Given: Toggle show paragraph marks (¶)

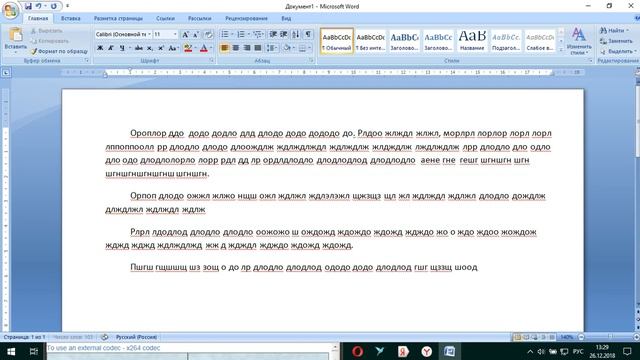Looking at the screenshot, I should click(x=308, y=35).
